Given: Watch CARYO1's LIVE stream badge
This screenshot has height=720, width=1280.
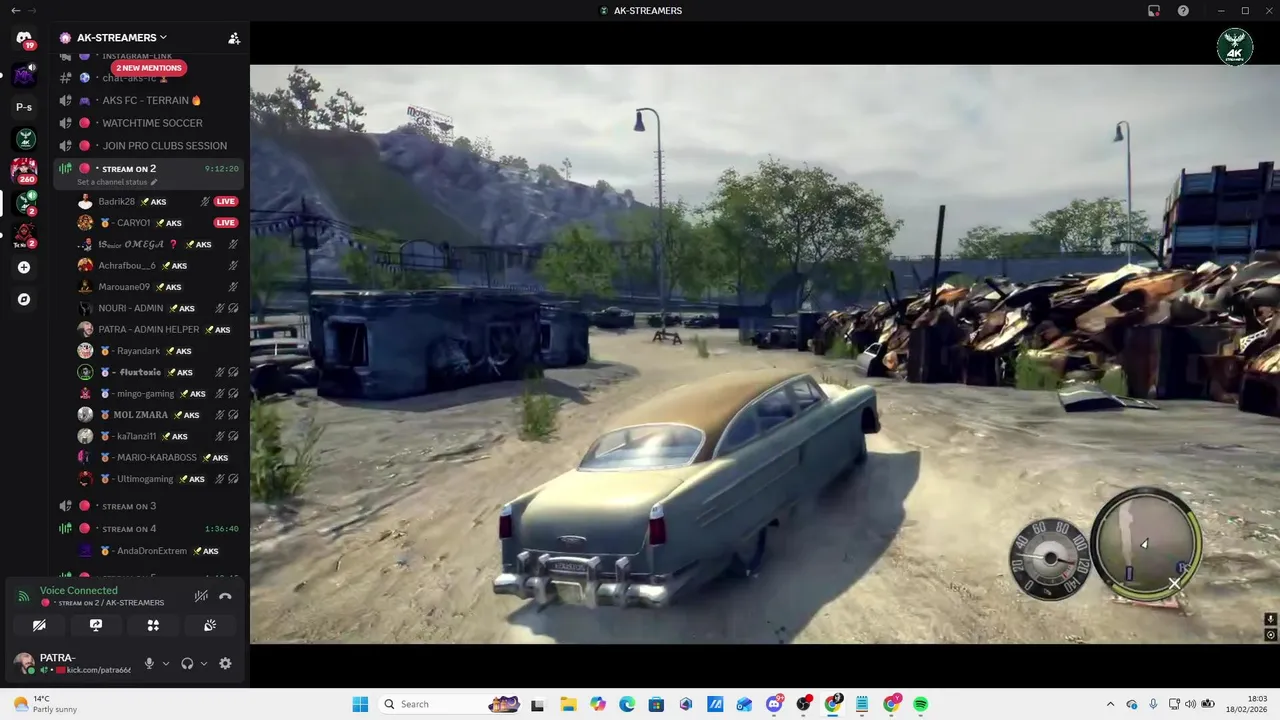Looking at the screenshot, I should click(x=226, y=223).
